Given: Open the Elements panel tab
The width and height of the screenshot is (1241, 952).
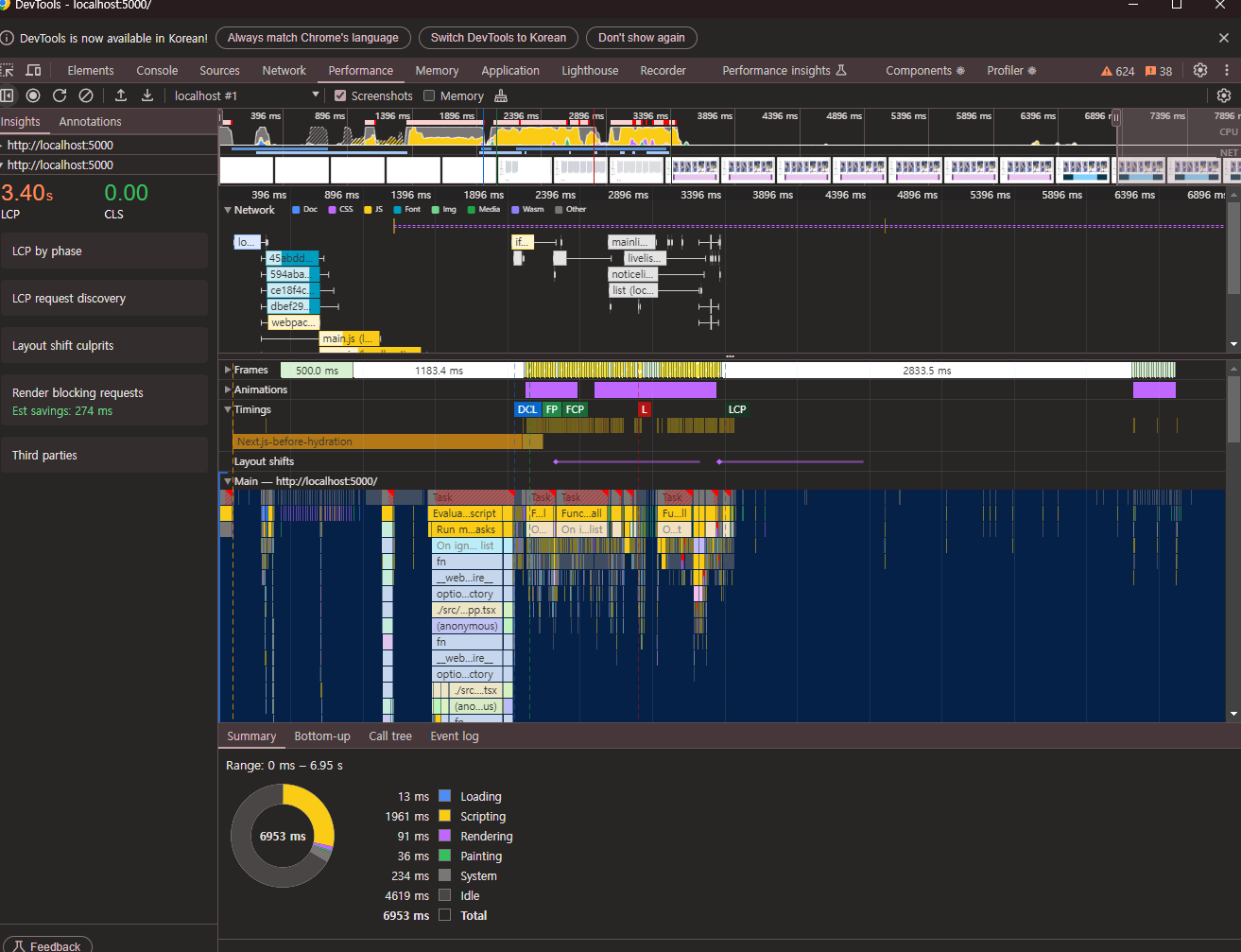Looking at the screenshot, I should point(91,71).
